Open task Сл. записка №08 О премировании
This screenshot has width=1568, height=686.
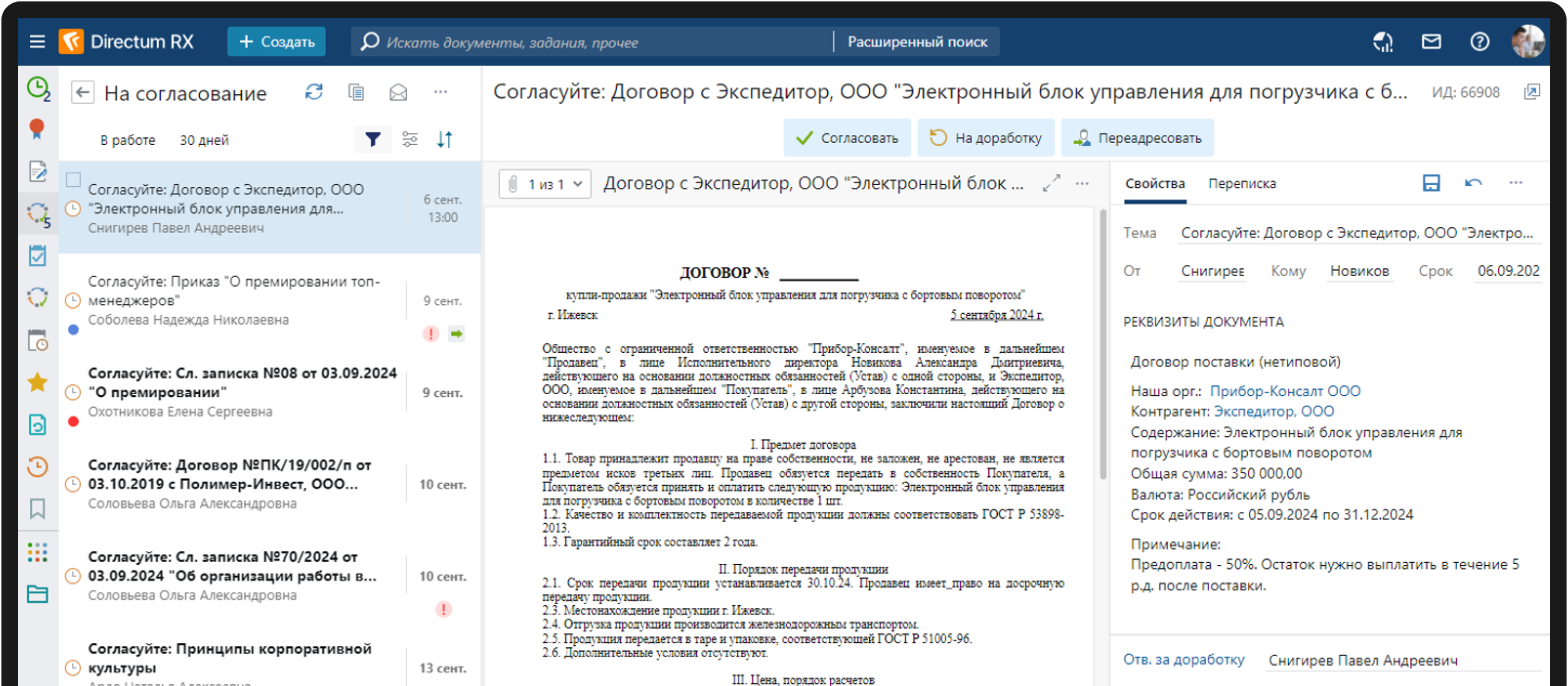[270, 392]
